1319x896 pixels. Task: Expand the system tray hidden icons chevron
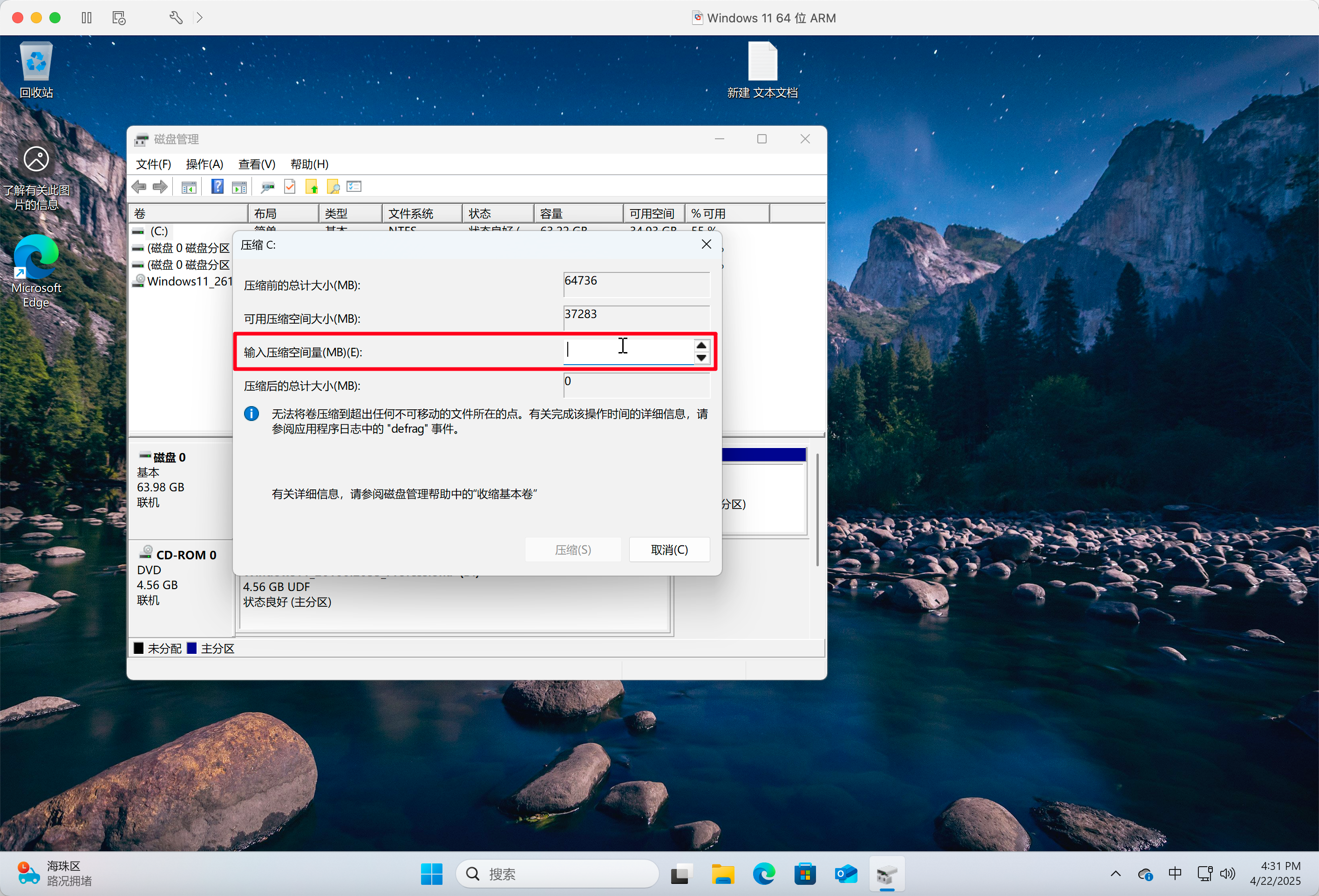click(x=1115, y=874)
